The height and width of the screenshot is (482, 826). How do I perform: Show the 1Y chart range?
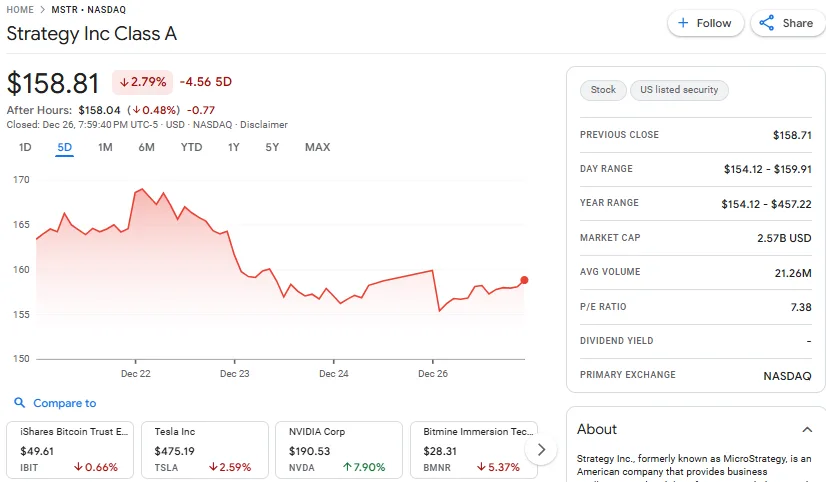(234, 147)
